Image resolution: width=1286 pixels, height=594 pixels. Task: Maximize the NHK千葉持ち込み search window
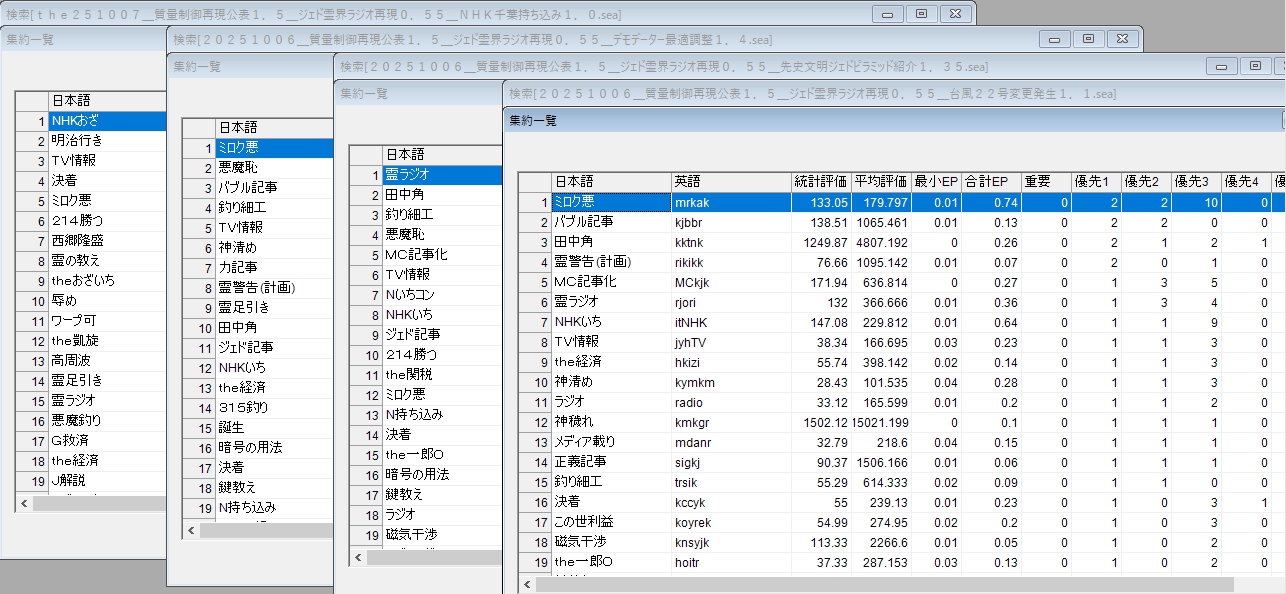[x=921, y=14]
